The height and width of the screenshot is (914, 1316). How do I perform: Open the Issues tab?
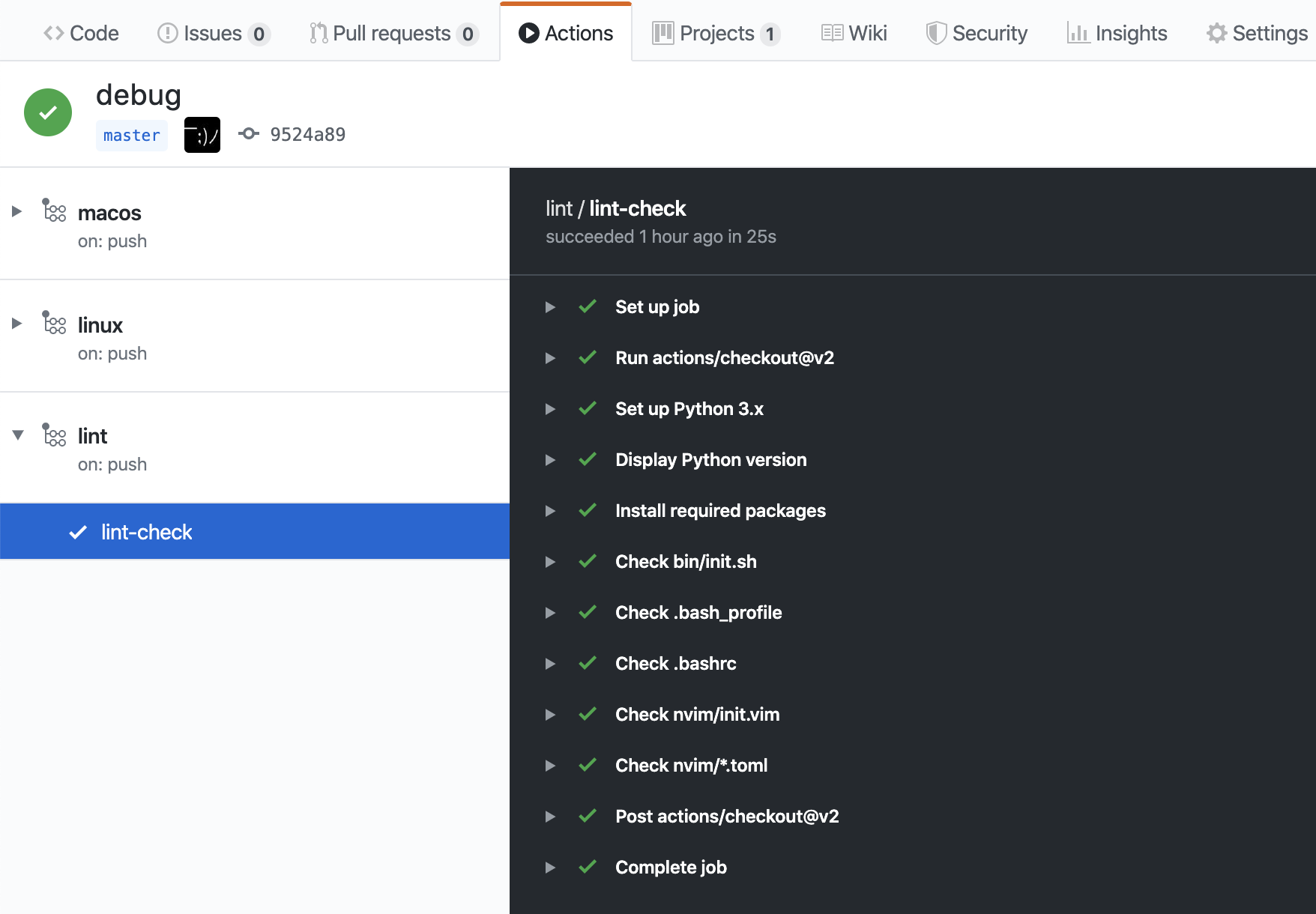coord(214,33)
